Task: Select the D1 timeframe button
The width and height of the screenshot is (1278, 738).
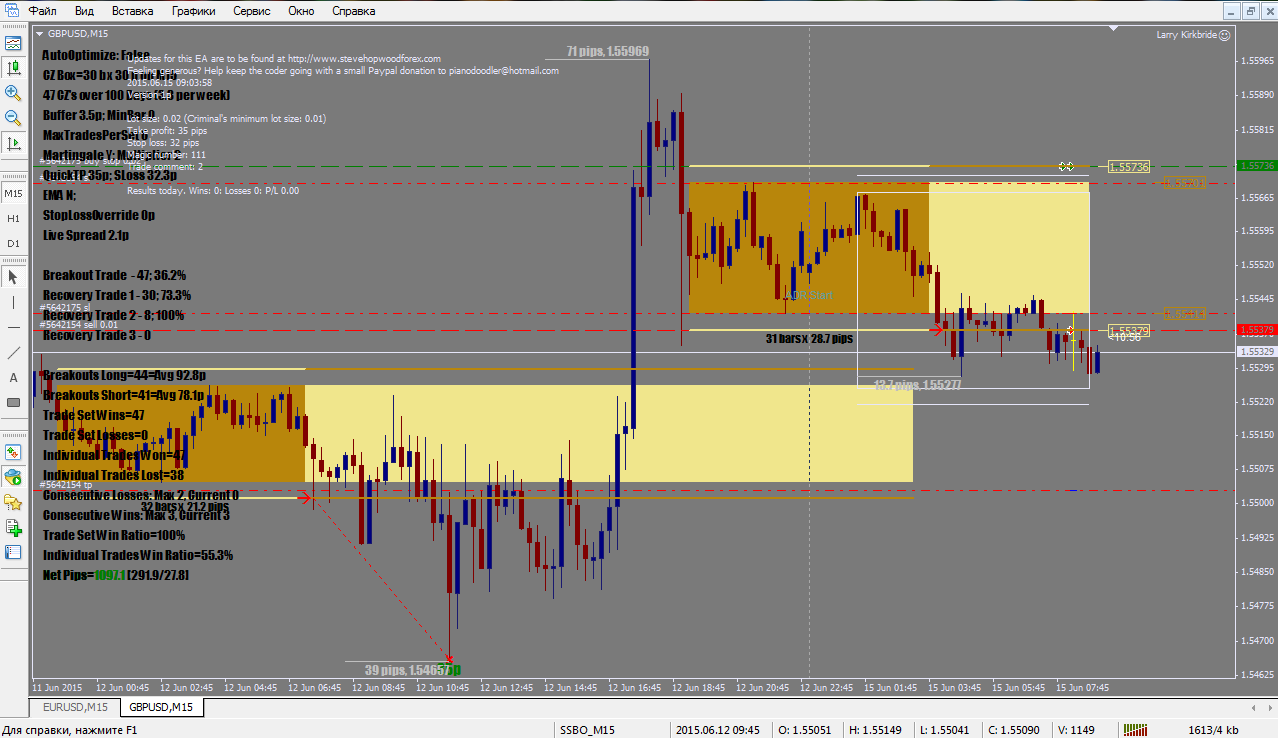Action: (x=14, y=243)
